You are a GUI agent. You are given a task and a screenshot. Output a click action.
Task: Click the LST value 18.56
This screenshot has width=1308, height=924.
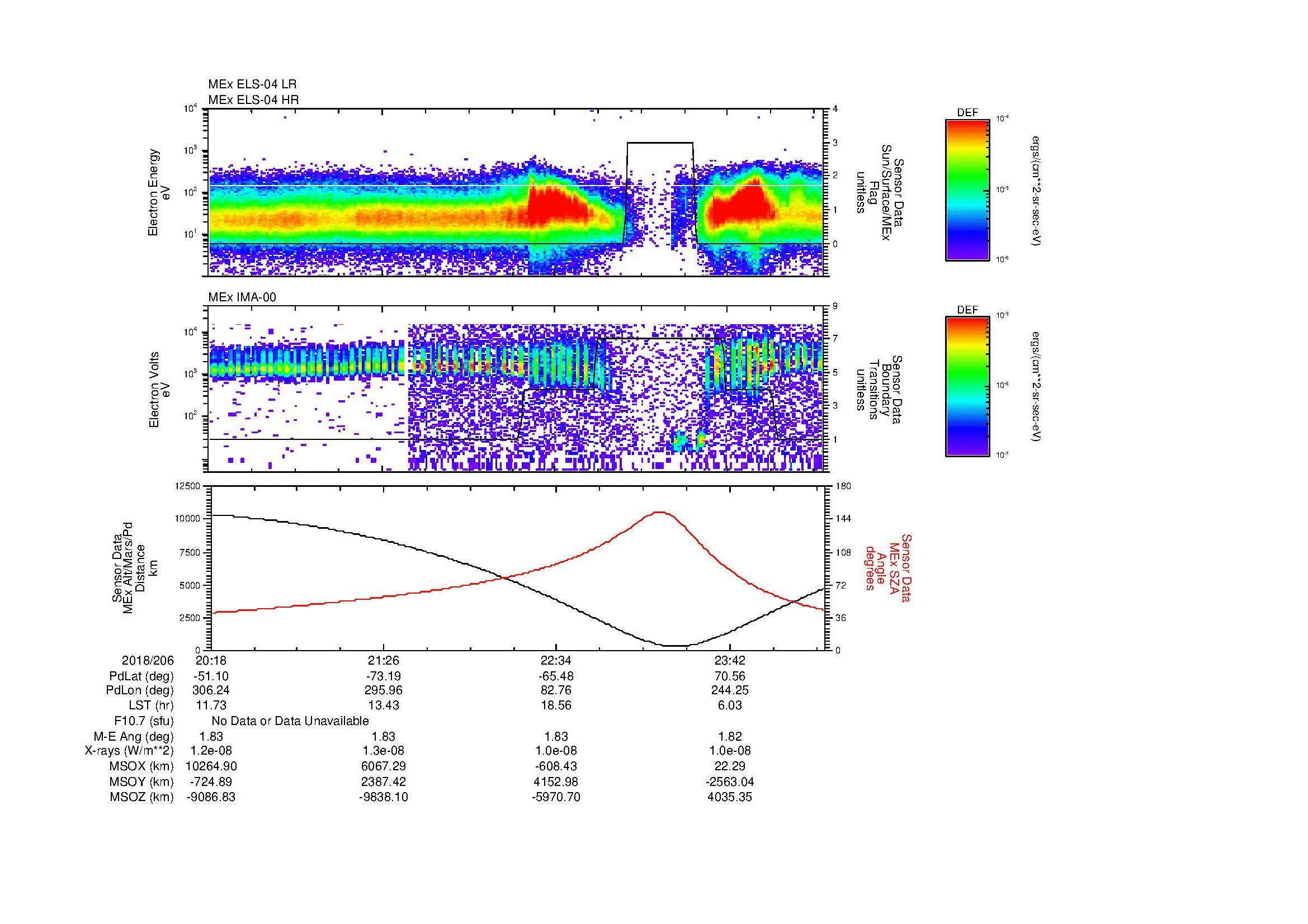556,705
